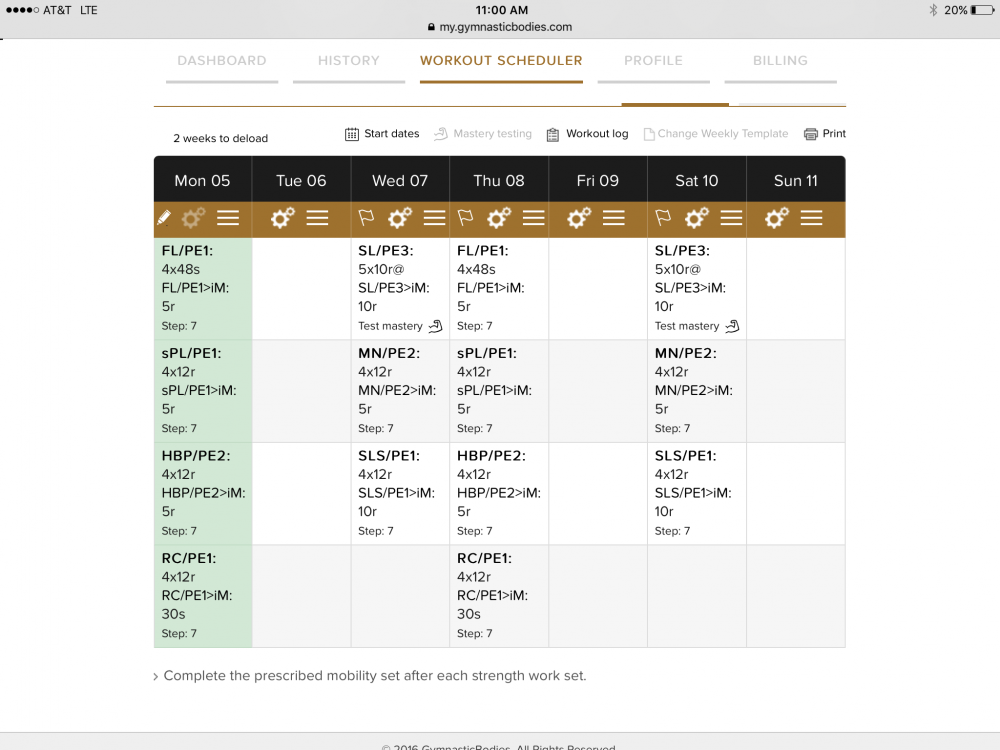Image resolution: width=1000 pixels, height=750 pixels.
Task: Expand the mobility set instruction chevron
Action: pyautogui.click(x=156, y=677)
